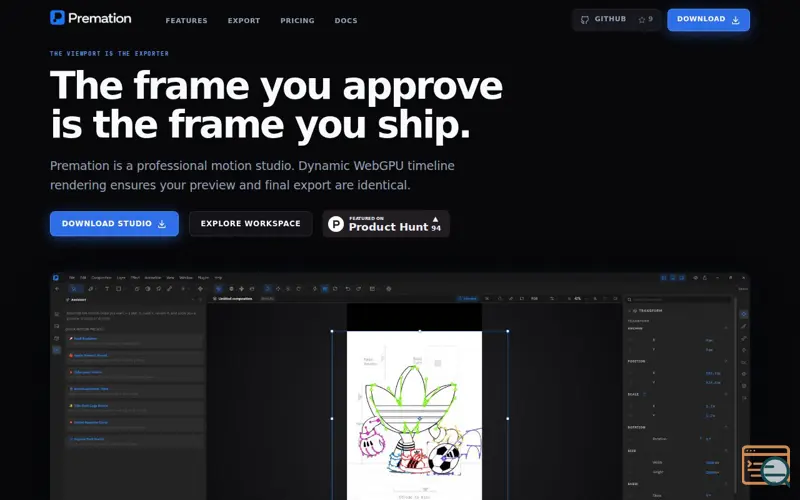
Task: Open the GitHub repository button
Action: coord(616,19)
